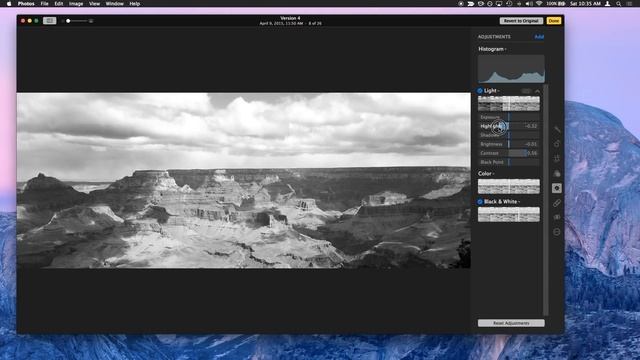
Task: Disable the Light adjustment checkmark
Action: (x=480, y=91)
